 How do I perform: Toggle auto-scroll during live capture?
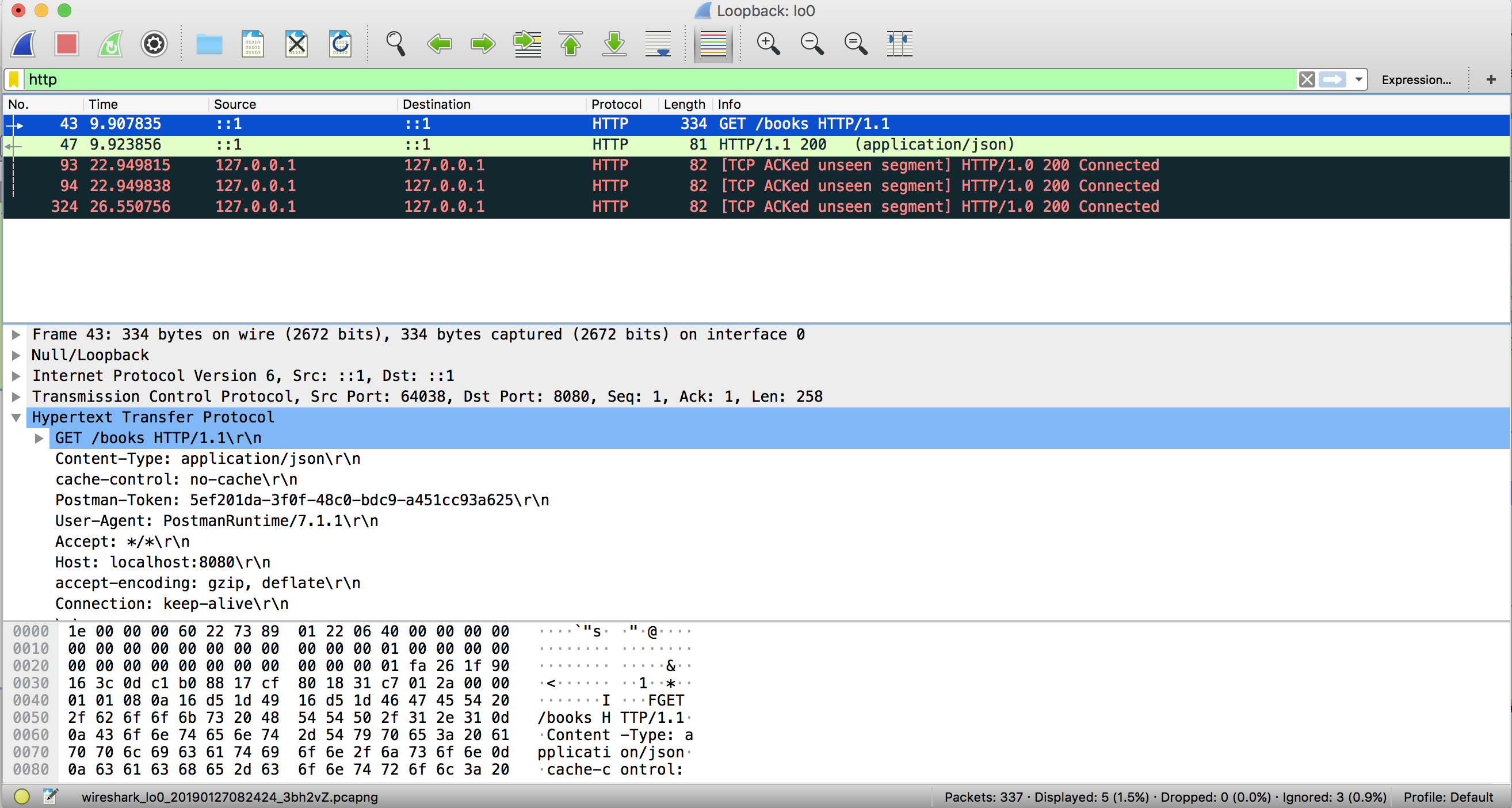658,44
